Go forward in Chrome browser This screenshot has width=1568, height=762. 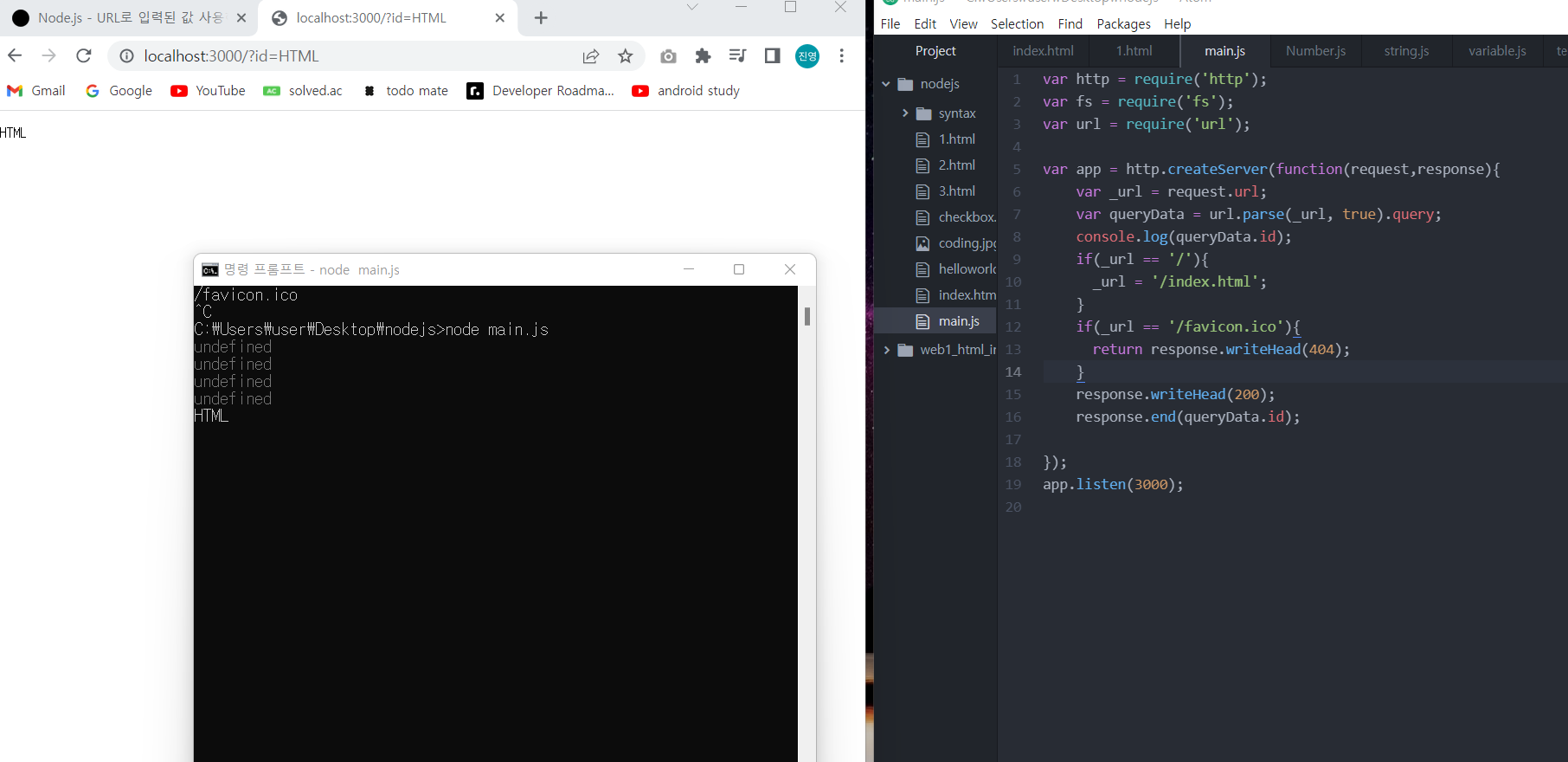(x=48, y=55)
